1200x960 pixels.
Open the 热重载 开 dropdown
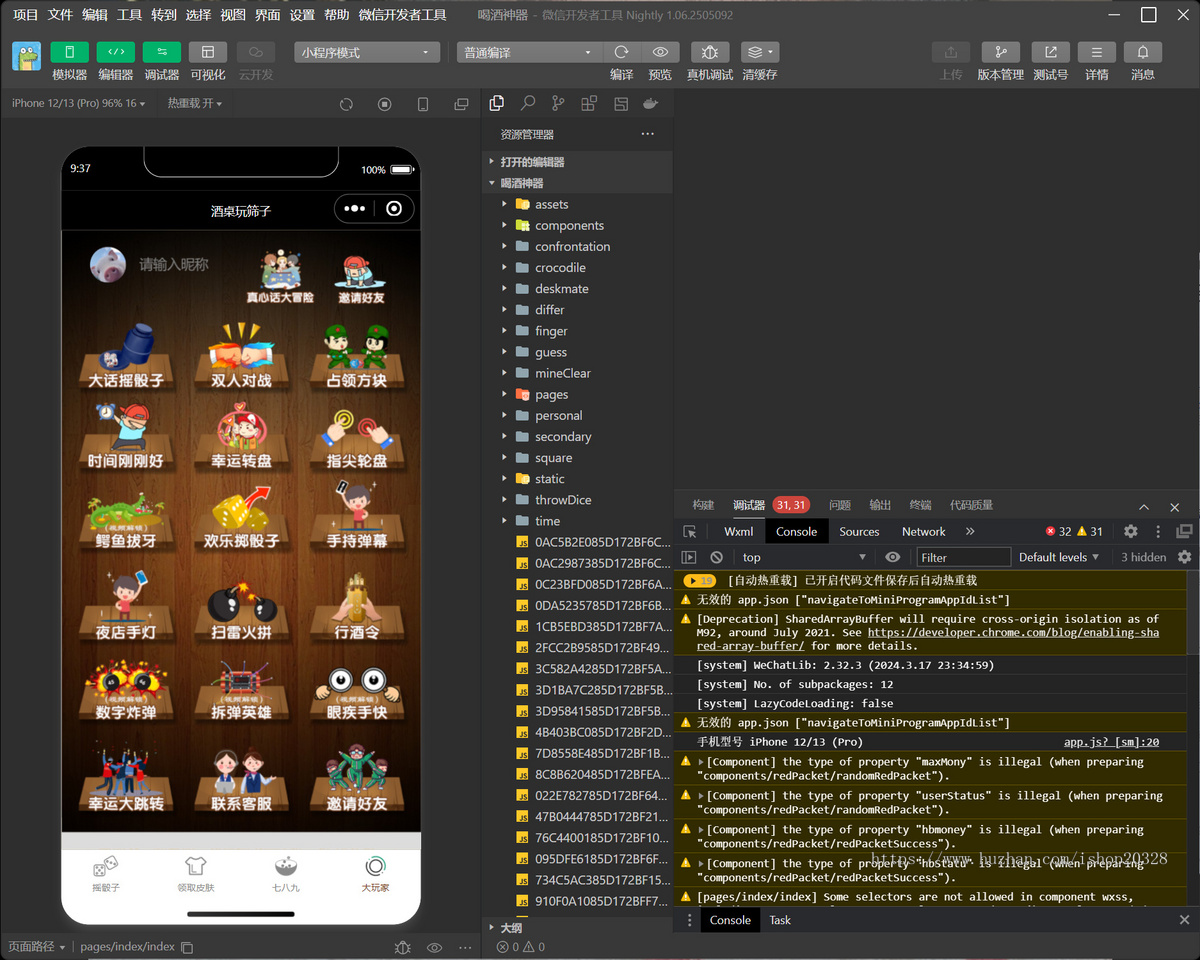click(x=195, y=103)
